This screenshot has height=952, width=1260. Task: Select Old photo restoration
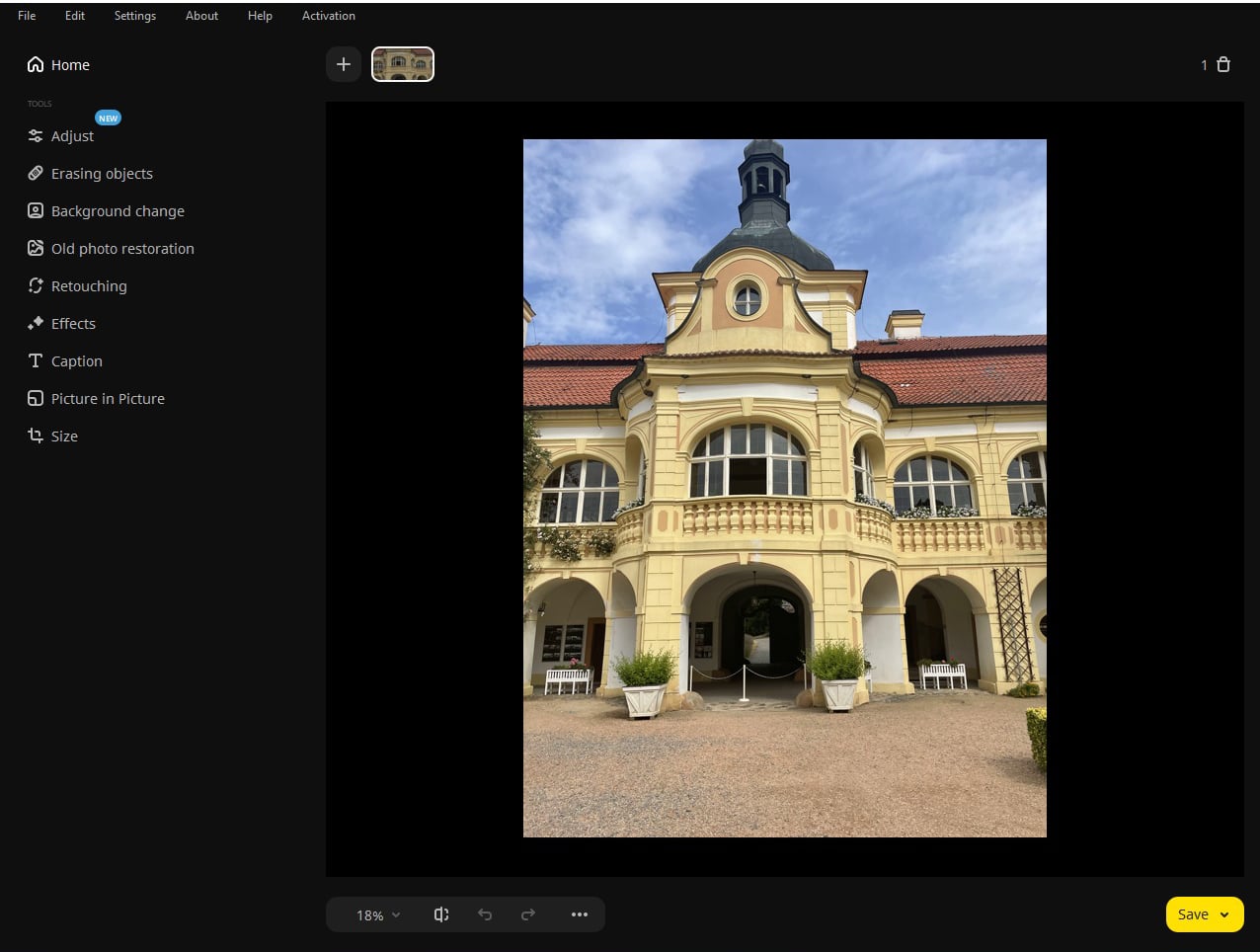(x=122, y=248)
